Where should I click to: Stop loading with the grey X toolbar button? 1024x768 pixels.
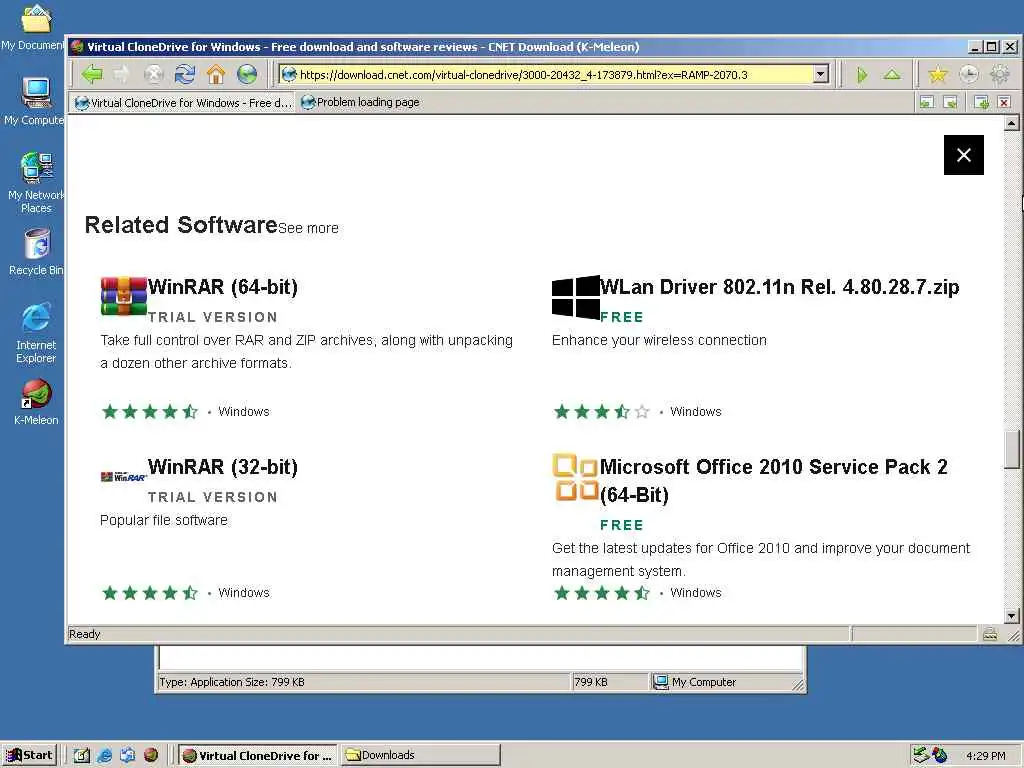(x=153, y=74)
